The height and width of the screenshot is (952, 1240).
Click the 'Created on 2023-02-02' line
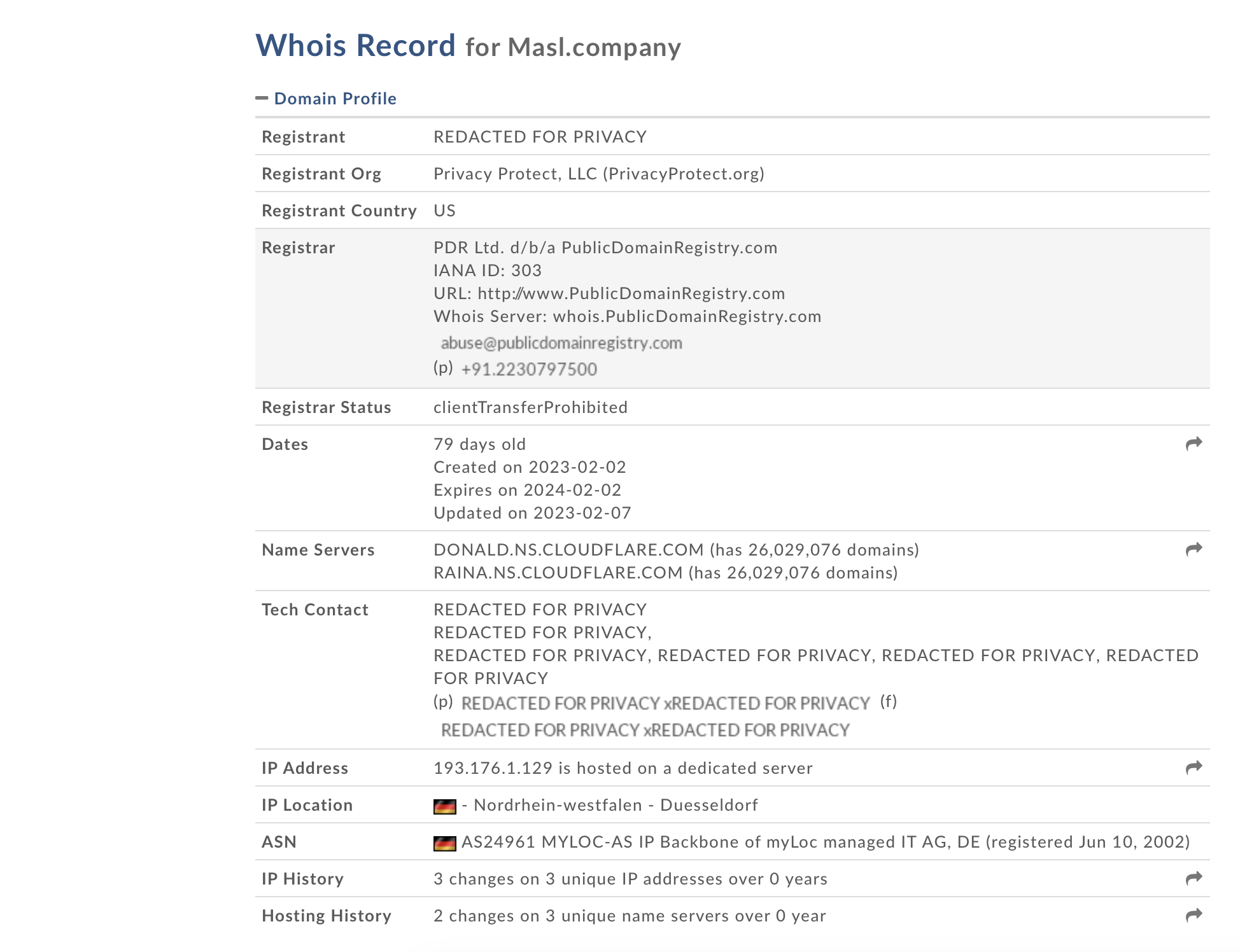point(530,467)
